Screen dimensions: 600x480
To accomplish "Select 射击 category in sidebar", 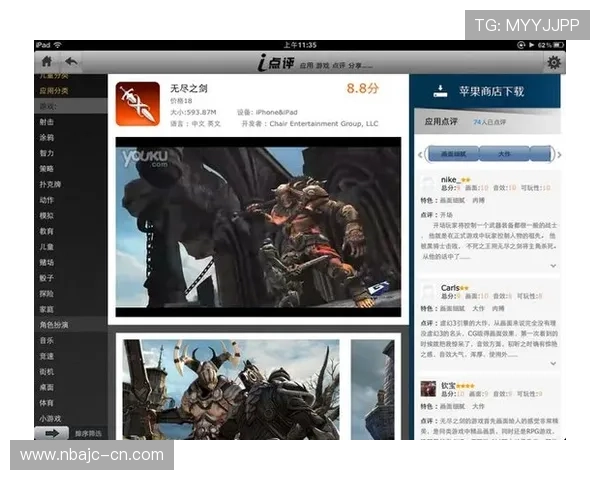I will [47, 123].
